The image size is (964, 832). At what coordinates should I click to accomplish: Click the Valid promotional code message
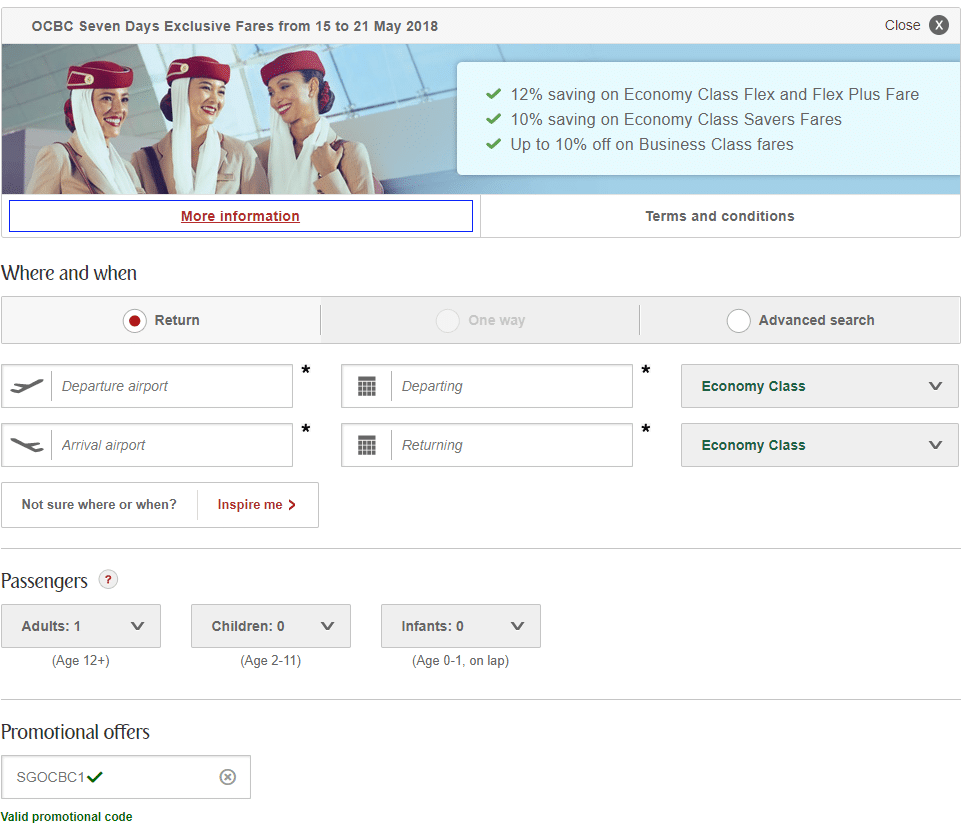pyautogui.click(x=66, y=817)
